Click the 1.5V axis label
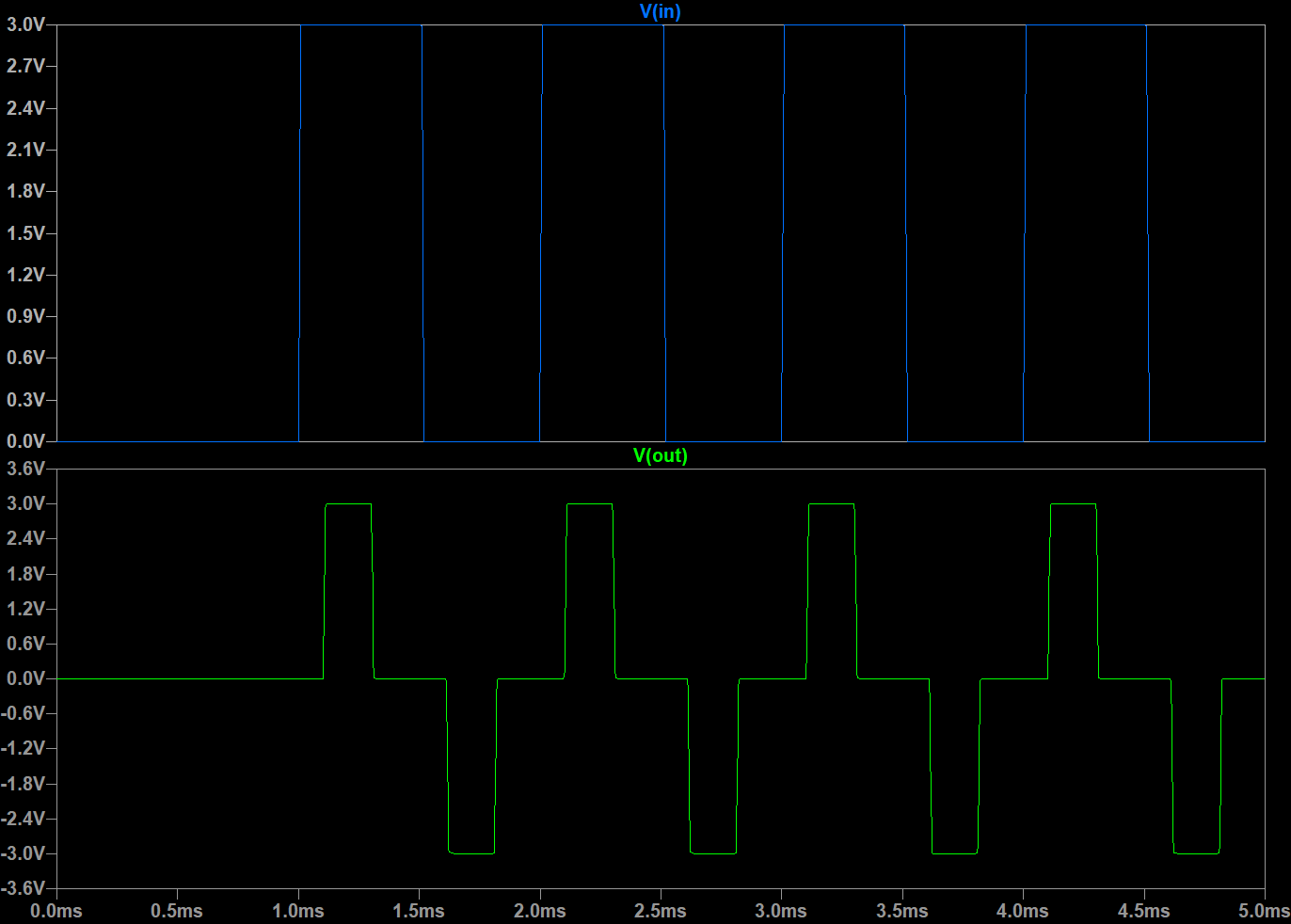Image resolution: width=1291 pixels, height=924 pixels. point(25,233)
